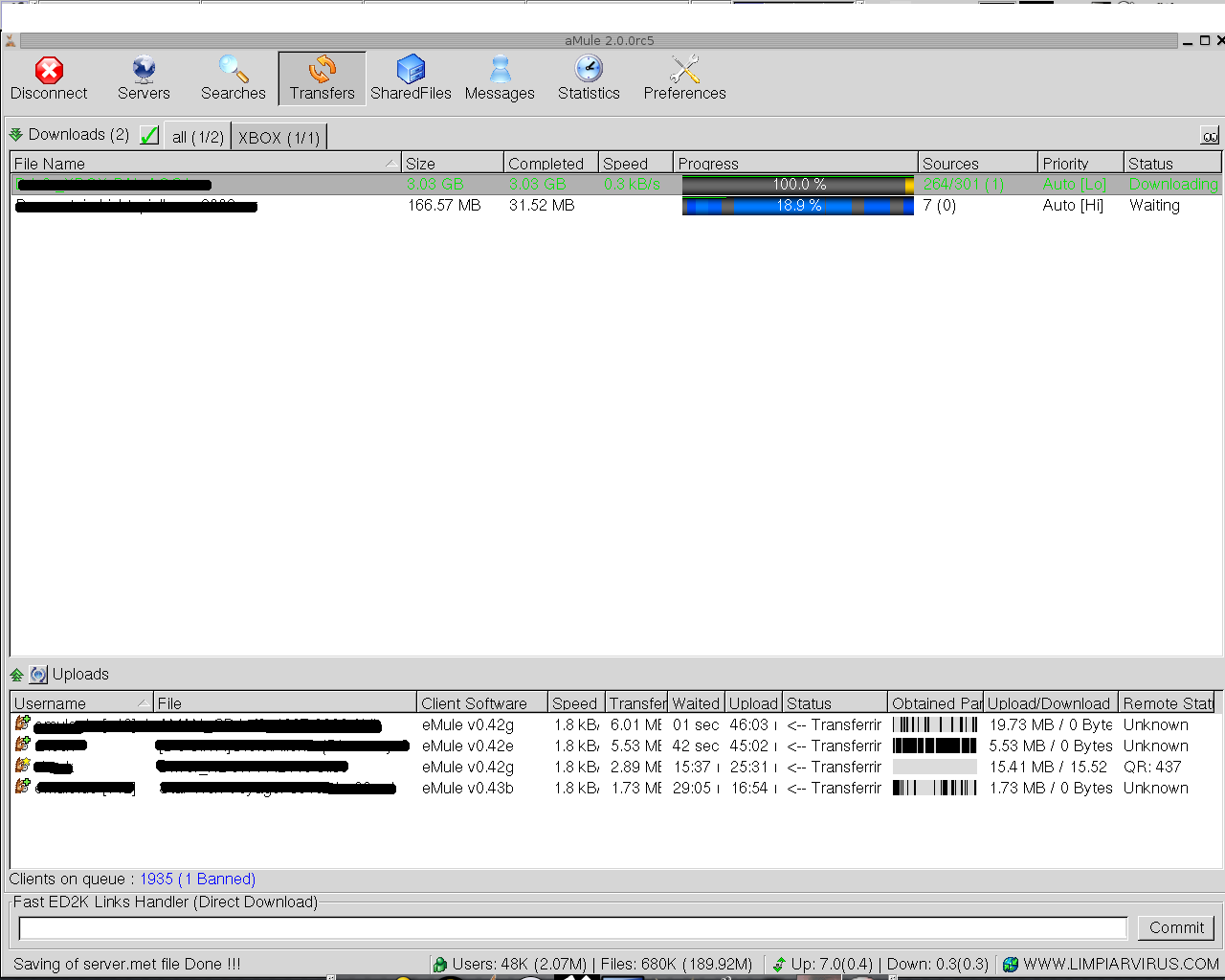
Task: Toggle the Uploads list arrow icon
Action: [x=16, y=675]
